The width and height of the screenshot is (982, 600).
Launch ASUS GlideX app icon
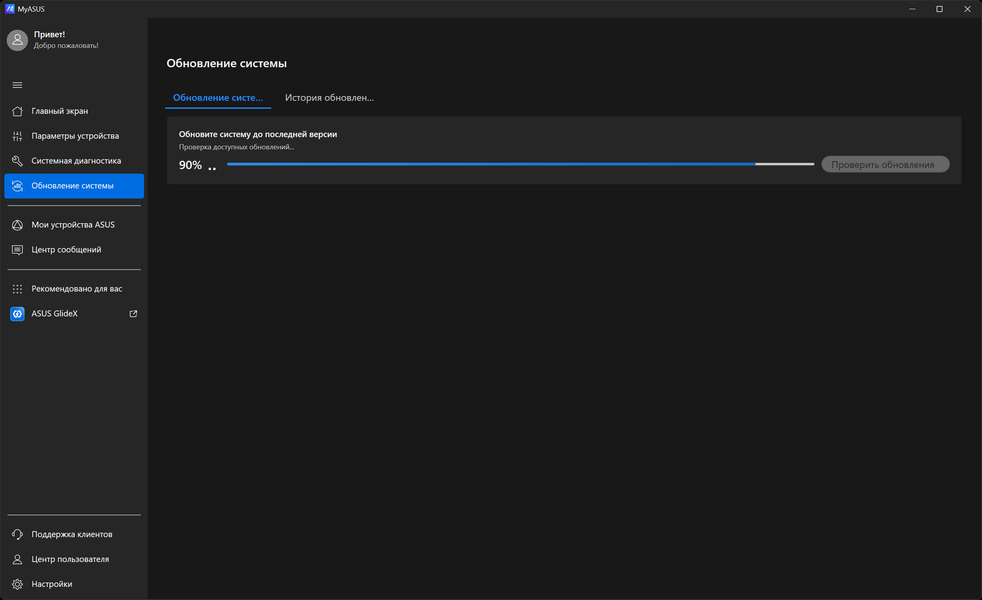[x=18, y=314]
